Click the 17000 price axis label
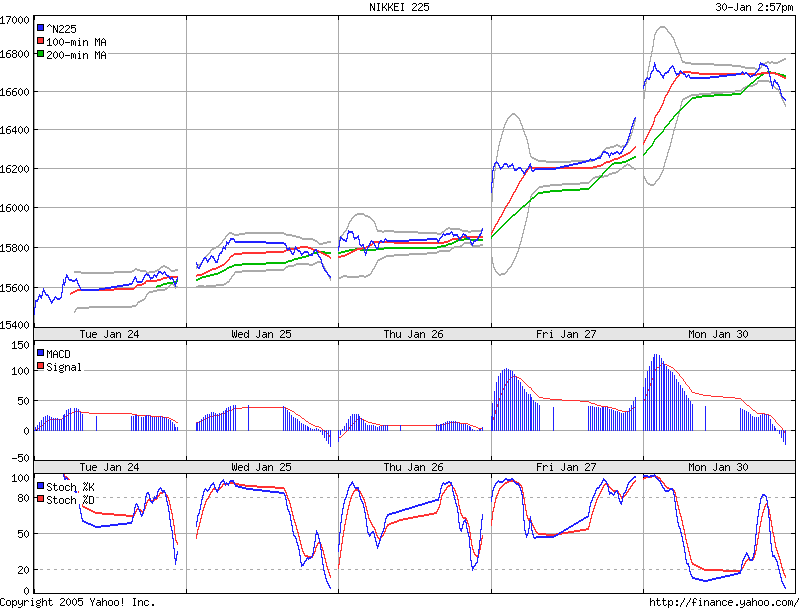This screenshot has height=608, width=800. (15, 20)
